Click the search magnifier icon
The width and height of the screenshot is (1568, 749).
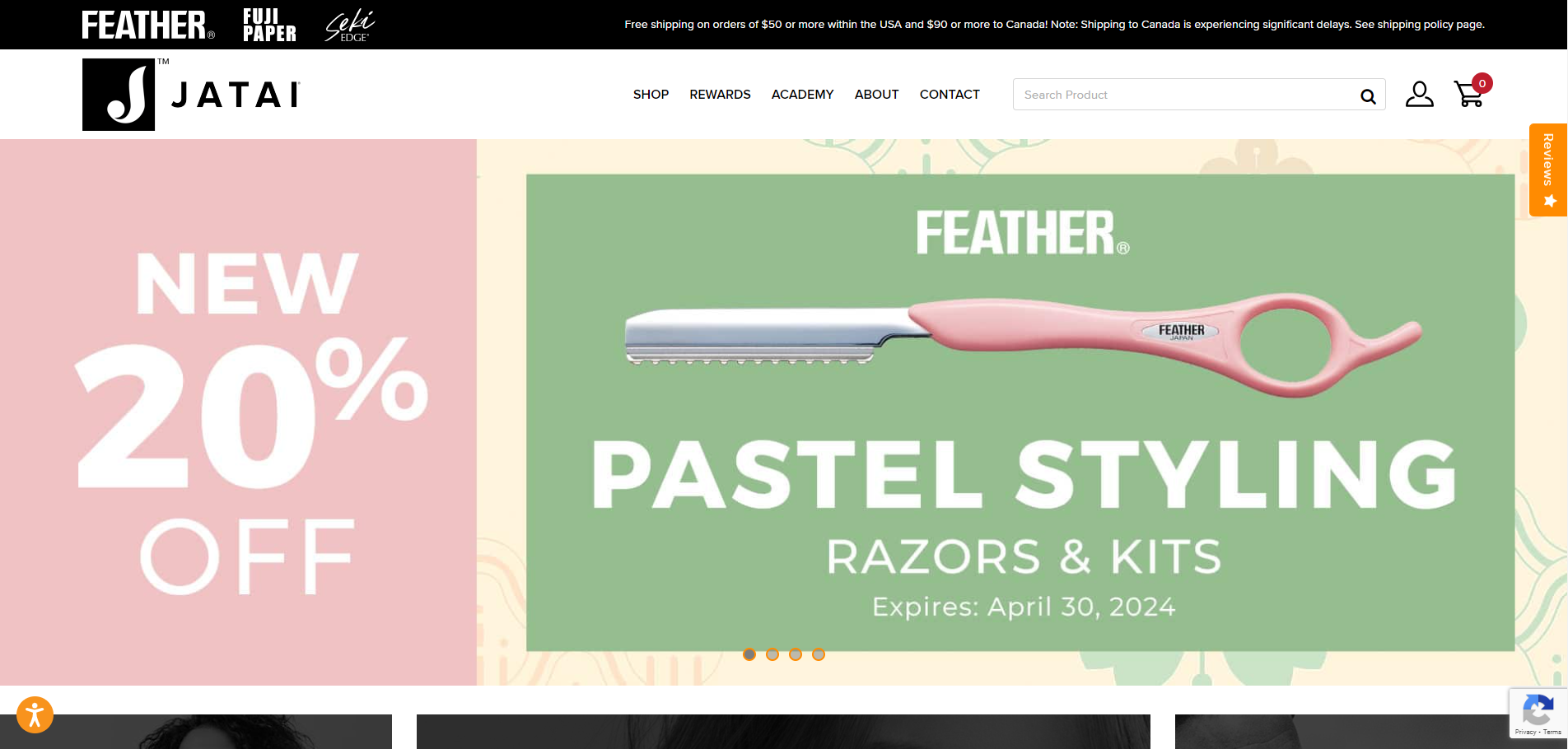[x=1368, y=95]
